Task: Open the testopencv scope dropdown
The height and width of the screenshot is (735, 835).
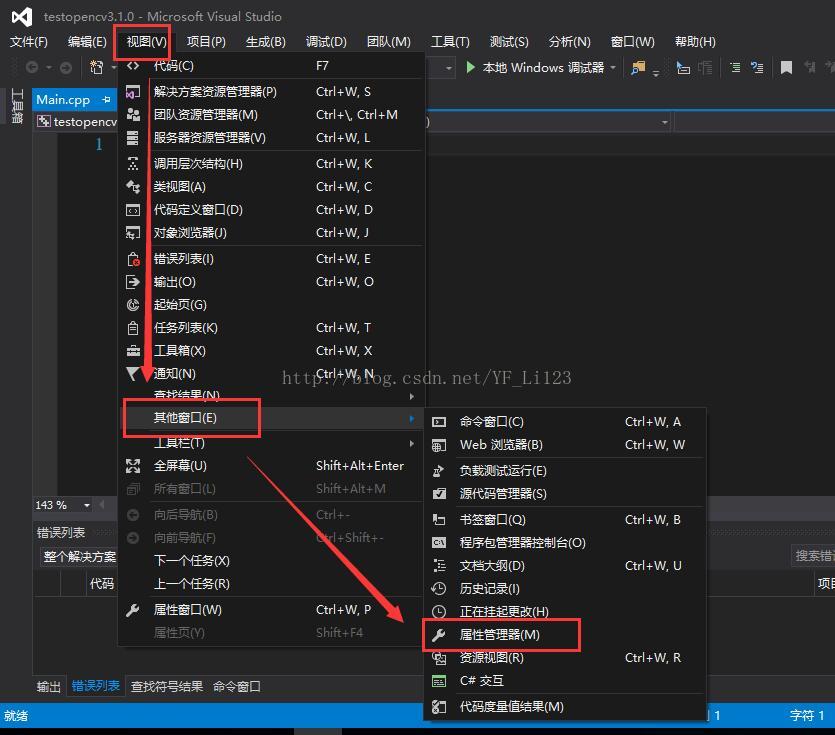Action: tap(78, 122)
